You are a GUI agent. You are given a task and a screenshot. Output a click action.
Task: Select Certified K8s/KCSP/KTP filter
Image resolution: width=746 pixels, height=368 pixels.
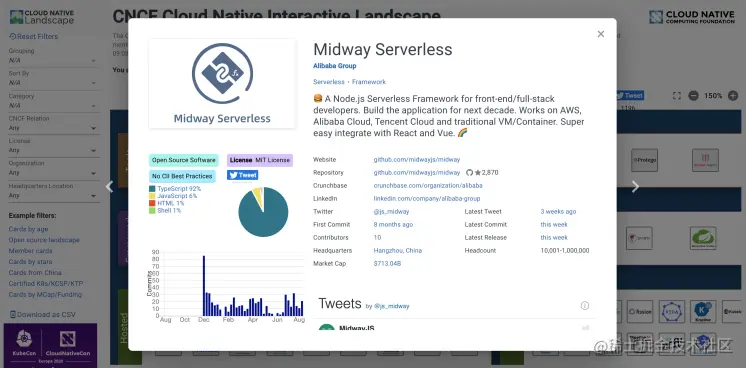pyautogui.click(x=46, y=284)
